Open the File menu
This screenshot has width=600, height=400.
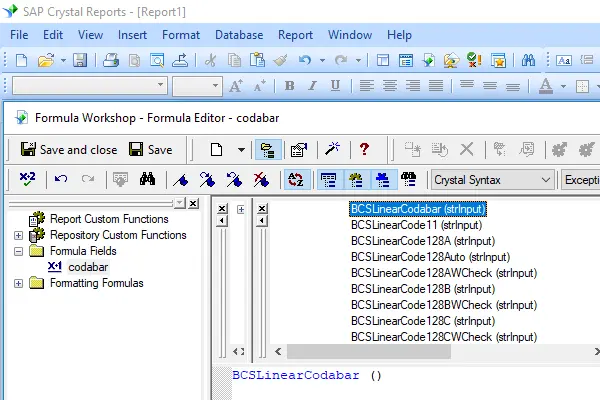coord(19,35)
